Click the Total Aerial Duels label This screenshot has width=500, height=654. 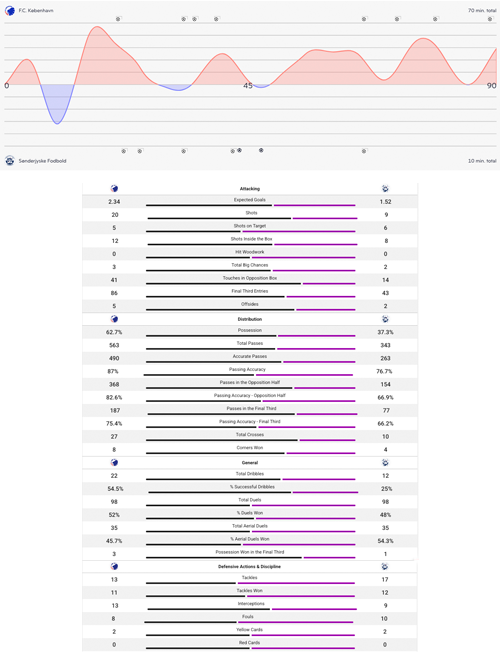click(x=250, y=526)
